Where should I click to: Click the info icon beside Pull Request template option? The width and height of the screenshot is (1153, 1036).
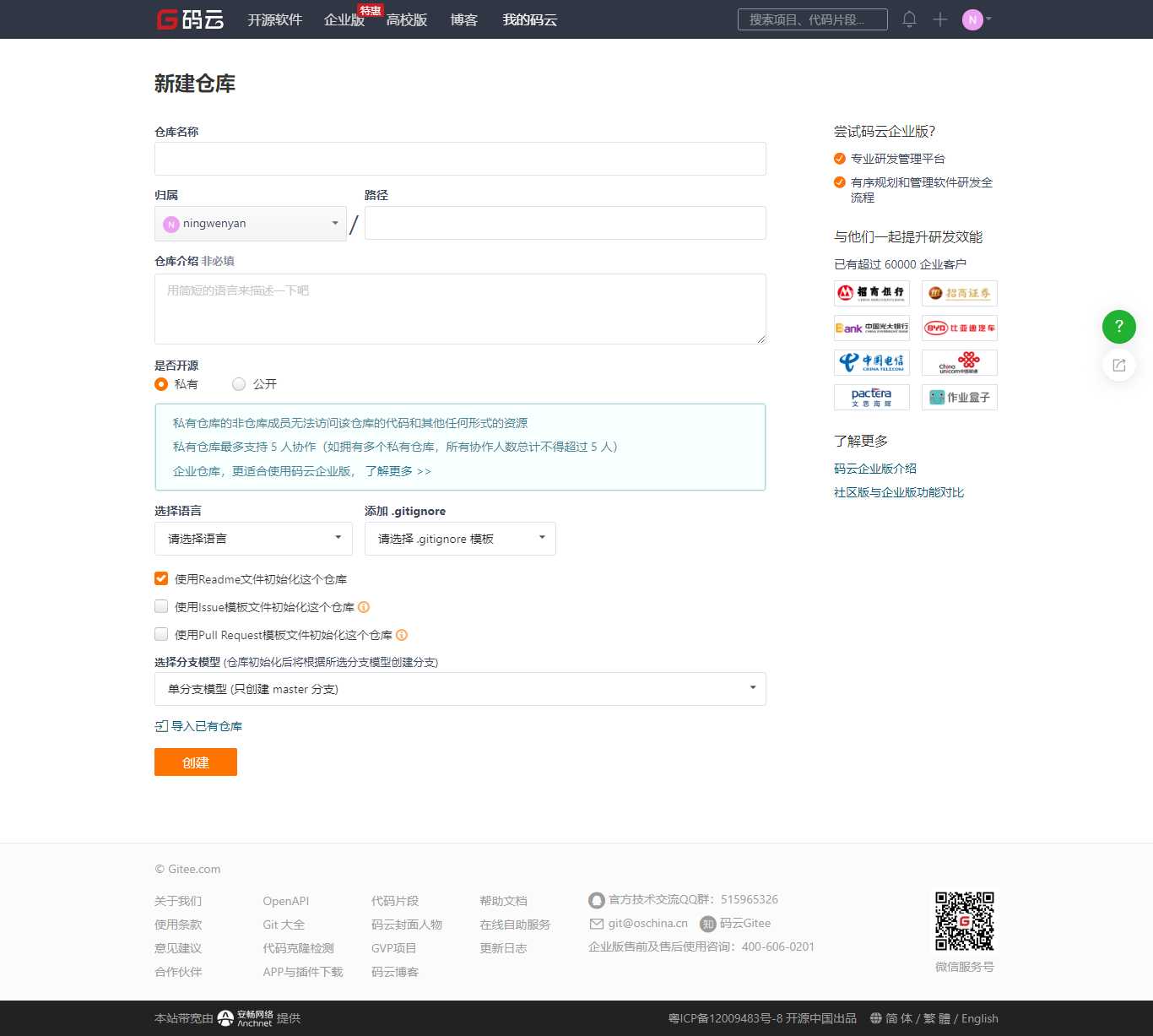click(402, 635)
